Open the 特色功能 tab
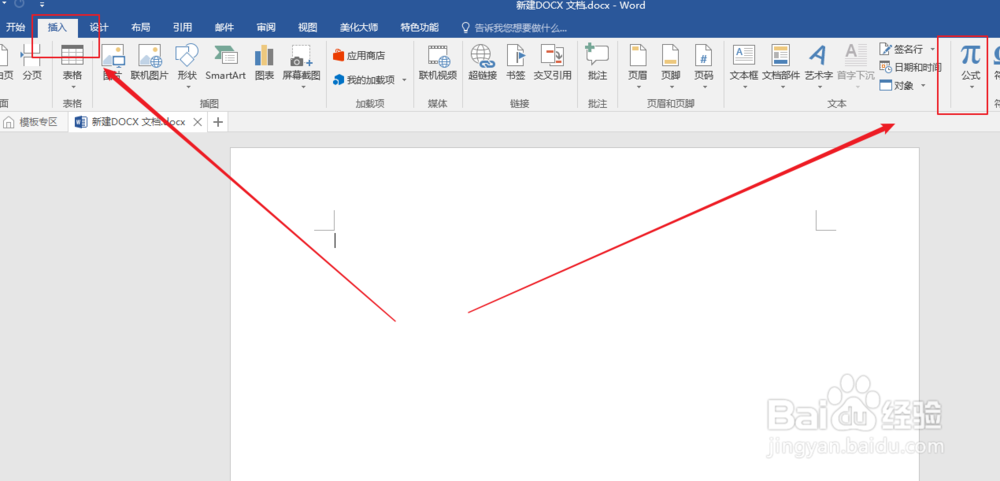 pyautogui.click(x=419, y=27)
